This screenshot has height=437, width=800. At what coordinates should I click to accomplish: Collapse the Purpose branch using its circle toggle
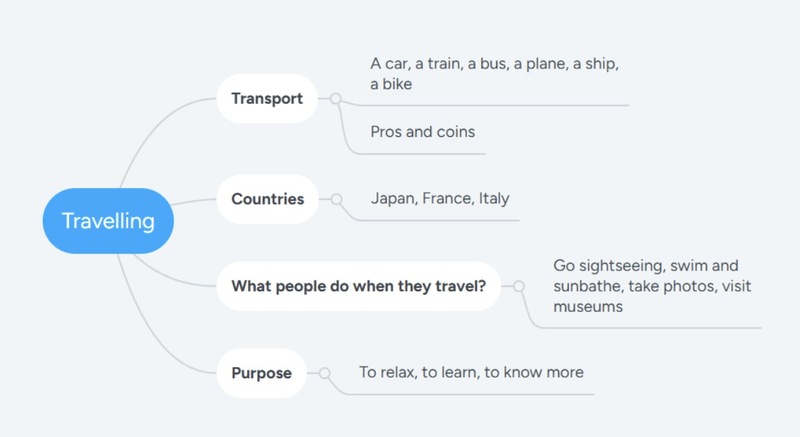(324, 373)
